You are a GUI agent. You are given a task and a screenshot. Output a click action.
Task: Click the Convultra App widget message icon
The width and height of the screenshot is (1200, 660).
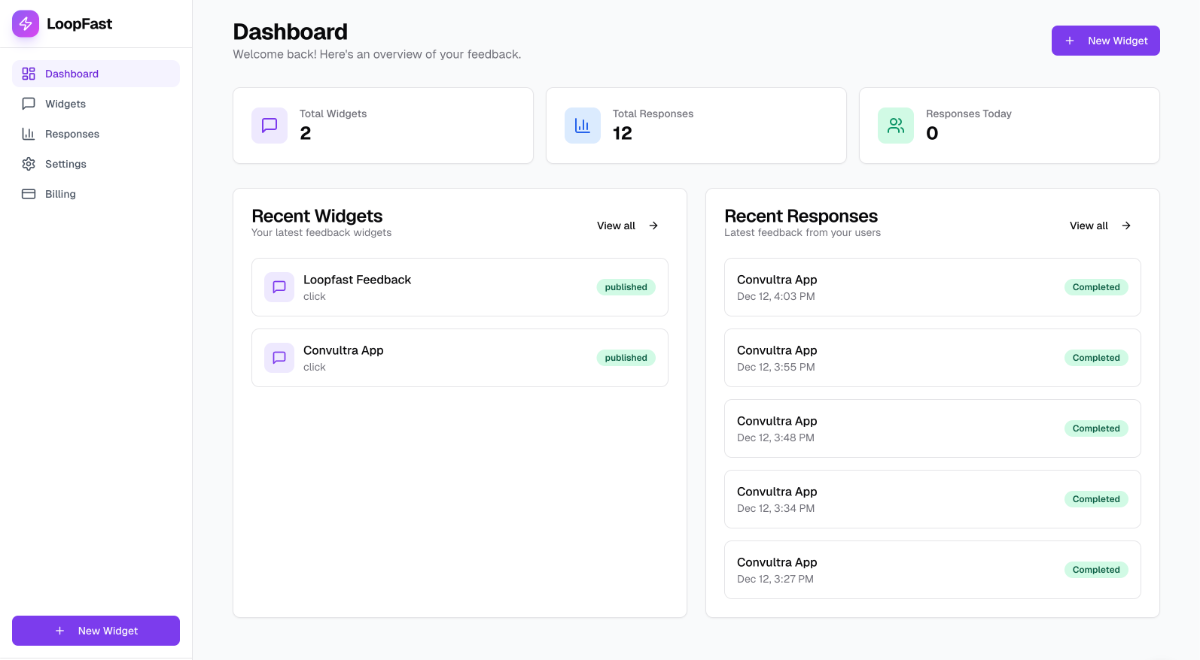coord(279,358)
